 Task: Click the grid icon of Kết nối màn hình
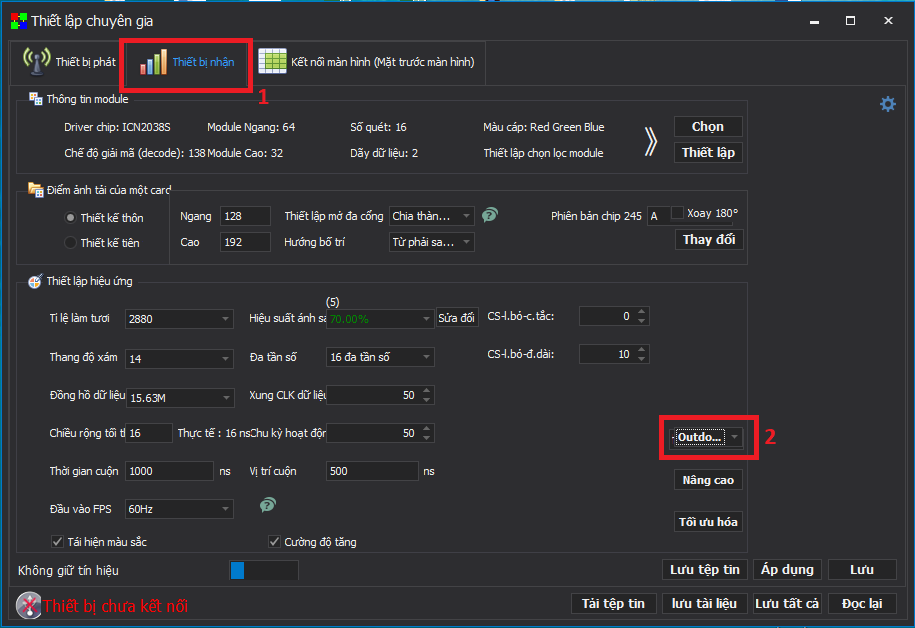(x=272, y=61)
